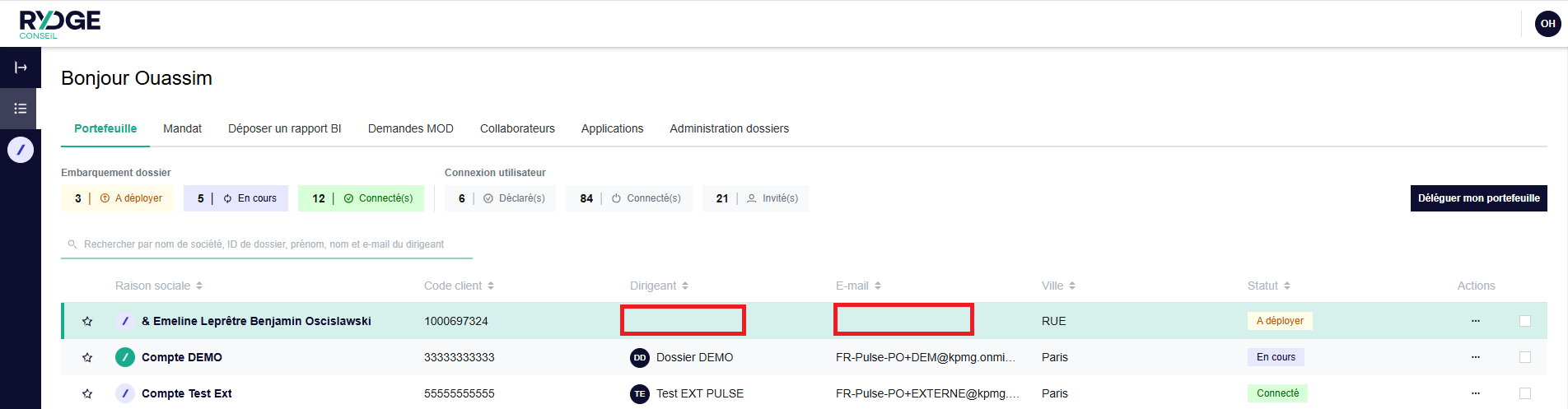Filter dossiers by A déployer status
Viewport: 1568px width, 409px height.
[x=118, y=198]
